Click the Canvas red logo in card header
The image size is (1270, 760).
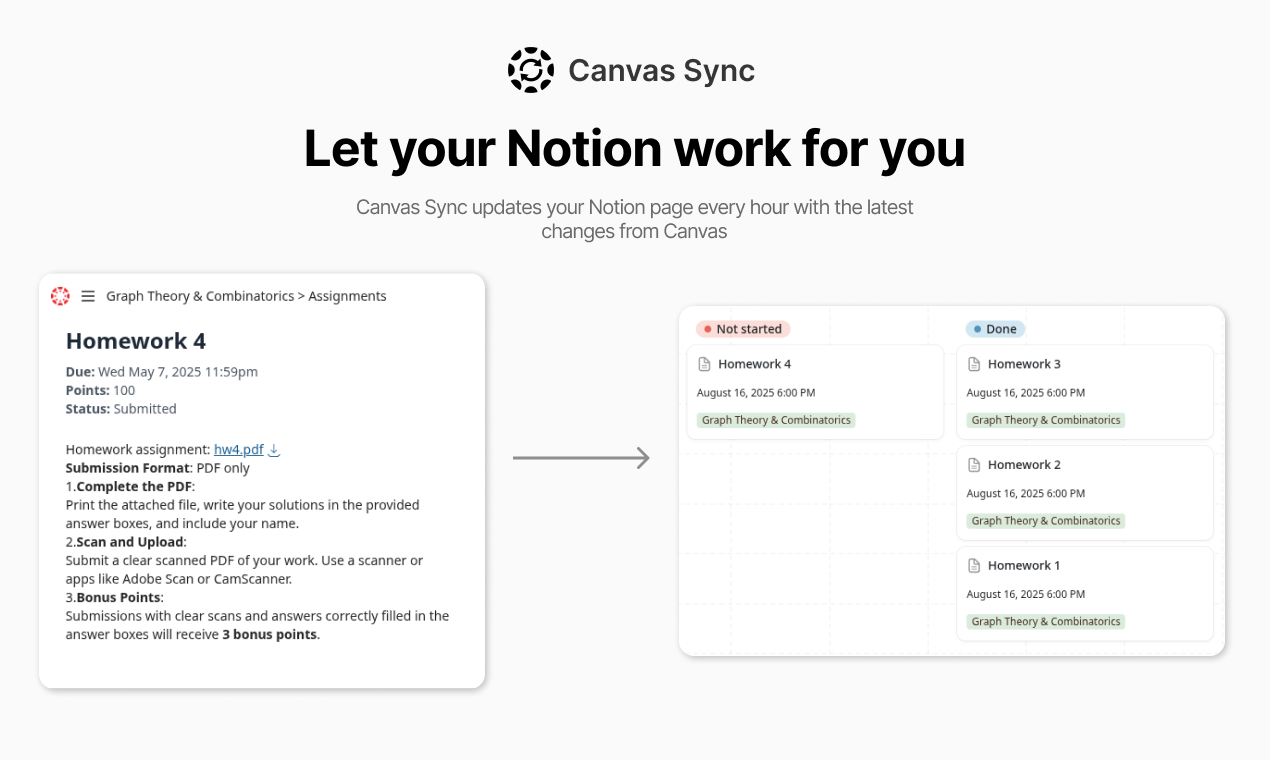click(60, 296)
